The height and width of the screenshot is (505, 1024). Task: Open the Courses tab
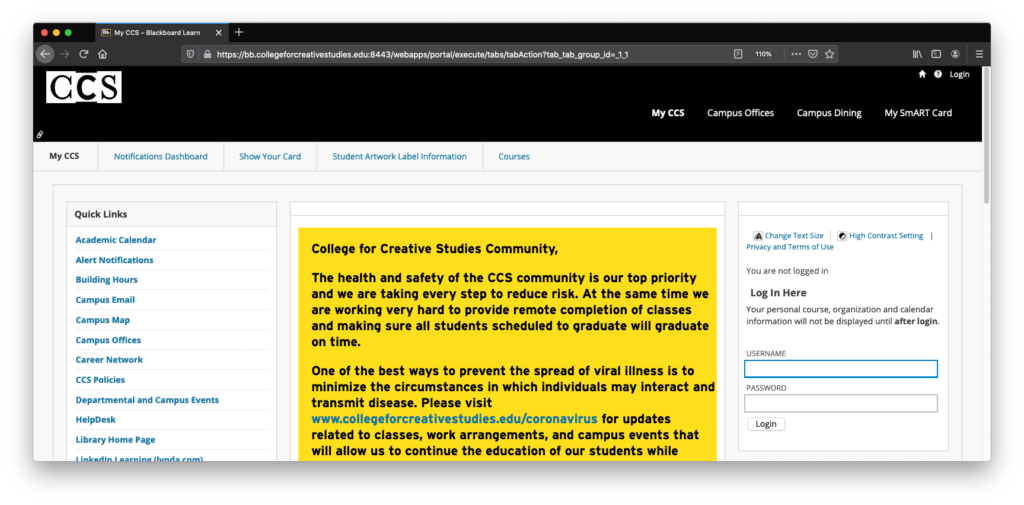click(x=514, y=156)
